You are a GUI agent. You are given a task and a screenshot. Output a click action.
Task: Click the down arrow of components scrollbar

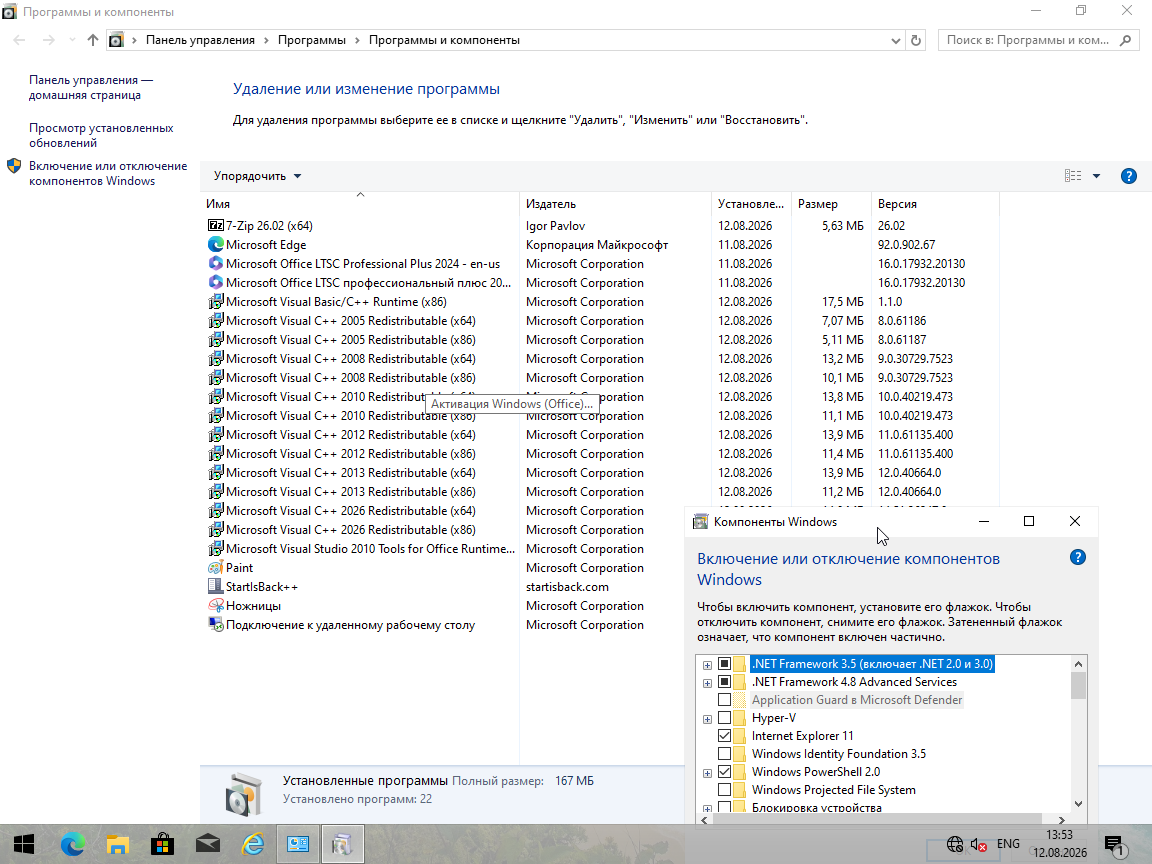tap(1078, 804)
